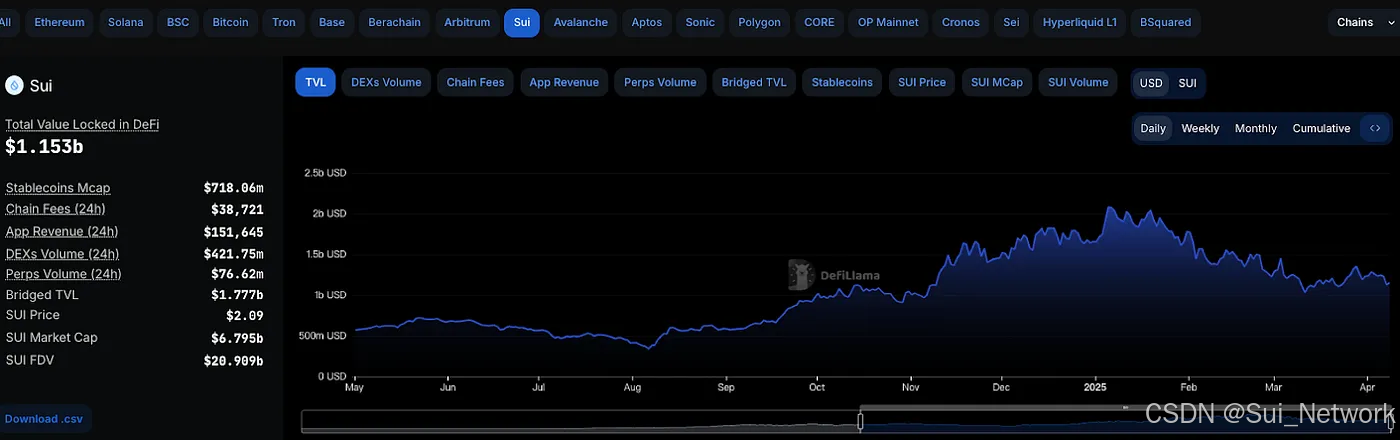Click the $718.06m stablecoins value

tap(233, 188)
